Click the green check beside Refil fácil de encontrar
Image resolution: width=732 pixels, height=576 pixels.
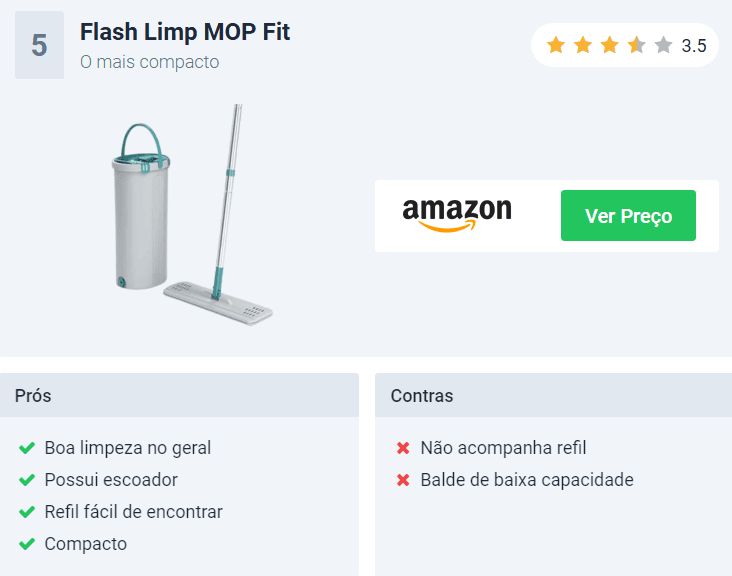[27, 512]
